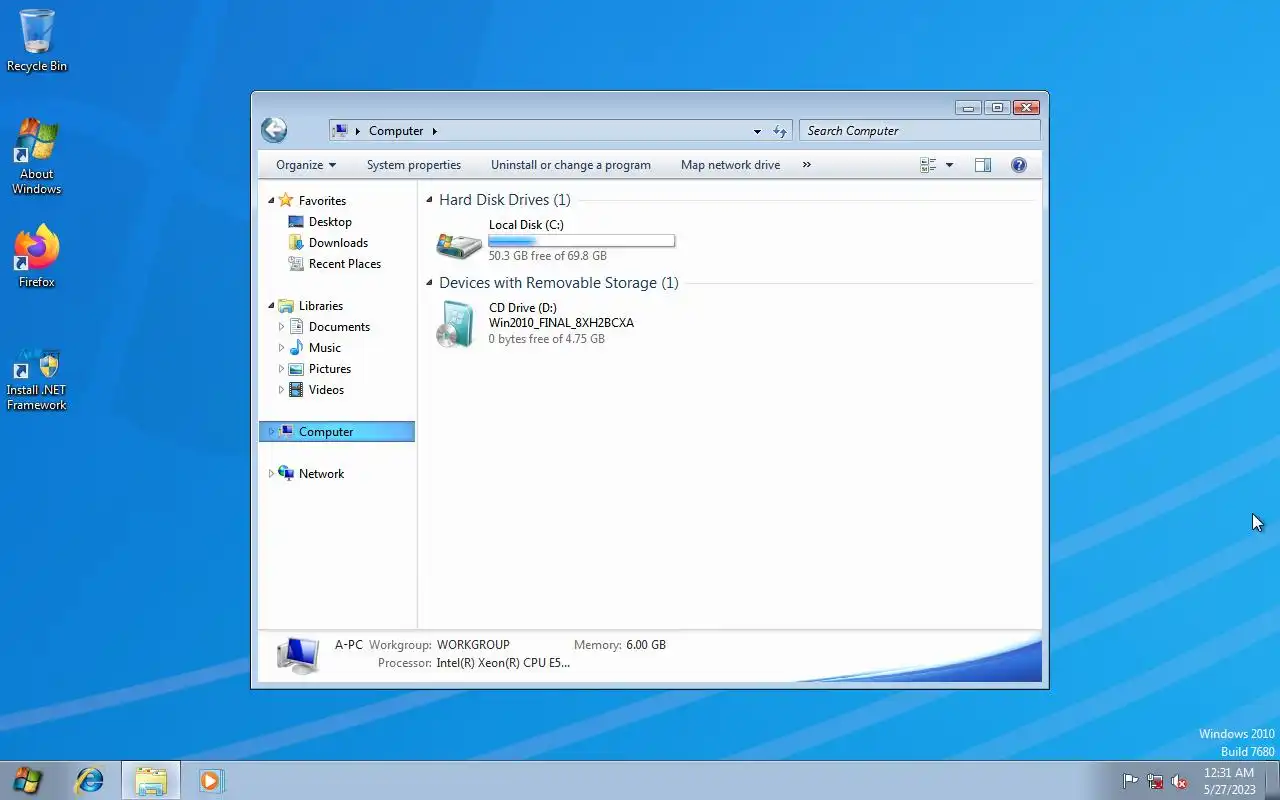
Task: Launch Firefox from the desktop
Action: pos(37,257)
